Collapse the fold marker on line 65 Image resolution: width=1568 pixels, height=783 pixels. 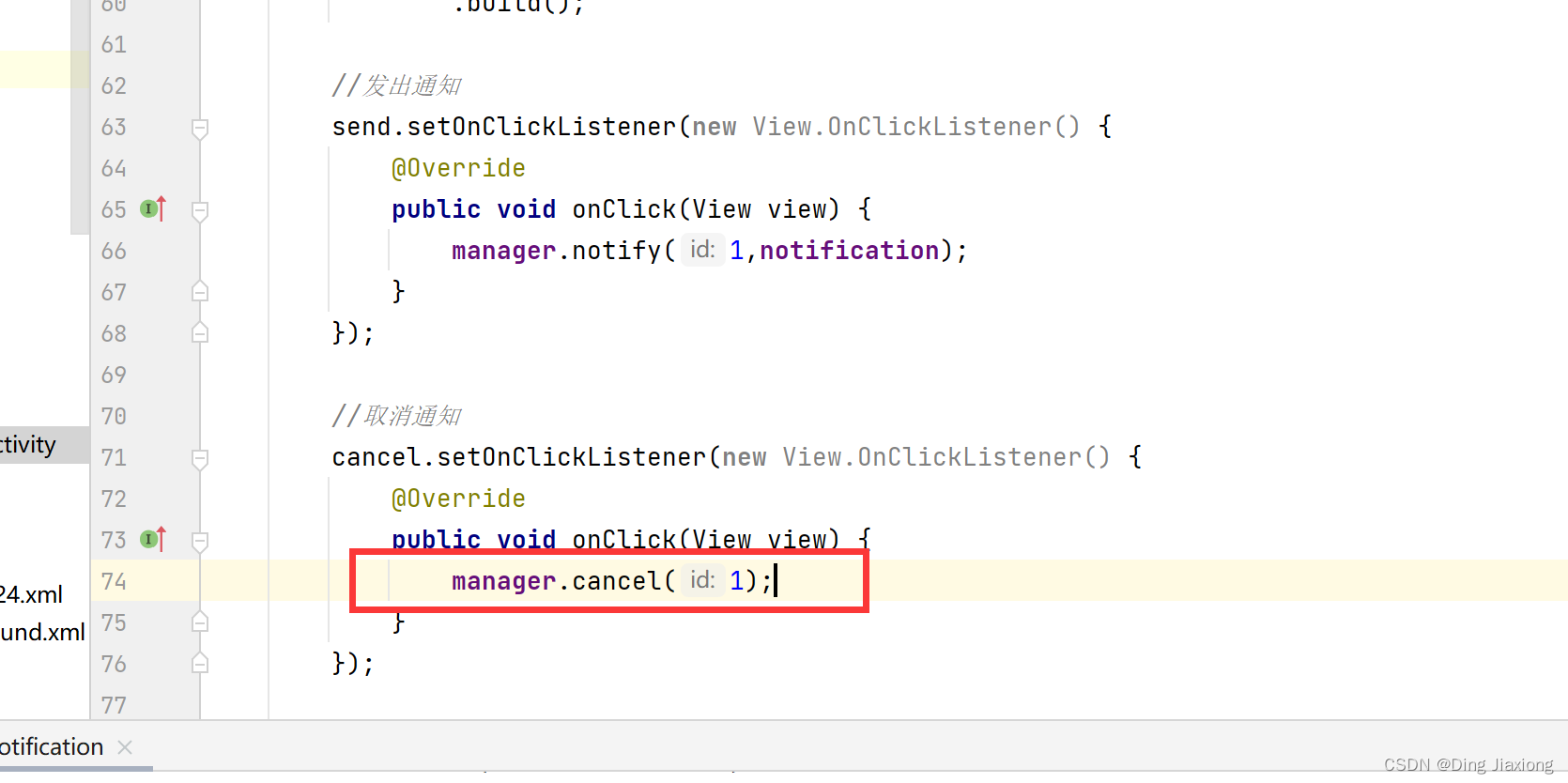click(x=200, y=210)
